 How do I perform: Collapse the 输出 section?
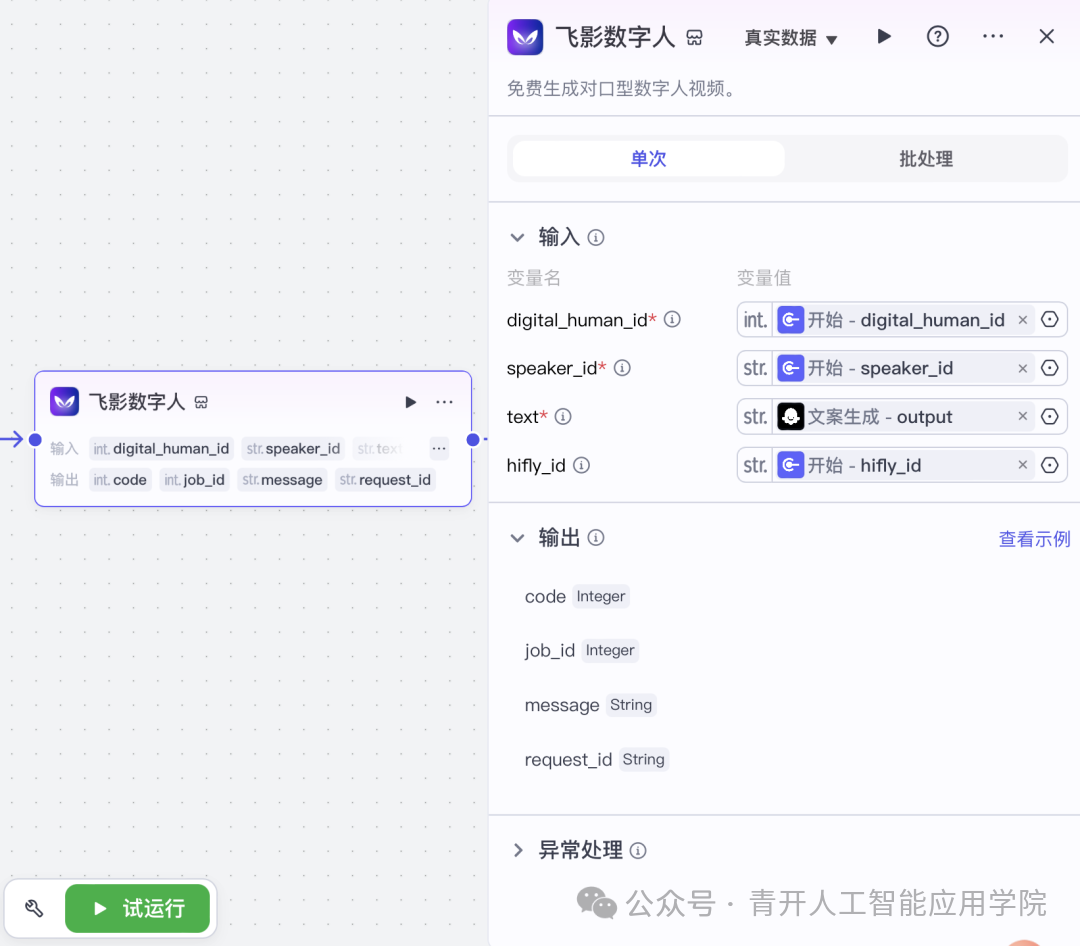517,538
